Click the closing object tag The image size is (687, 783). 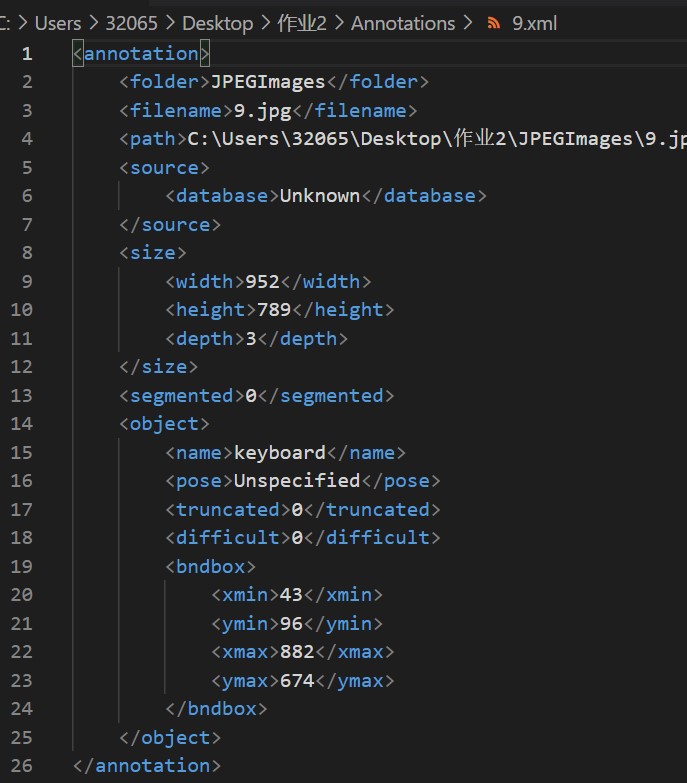[170, 737]
